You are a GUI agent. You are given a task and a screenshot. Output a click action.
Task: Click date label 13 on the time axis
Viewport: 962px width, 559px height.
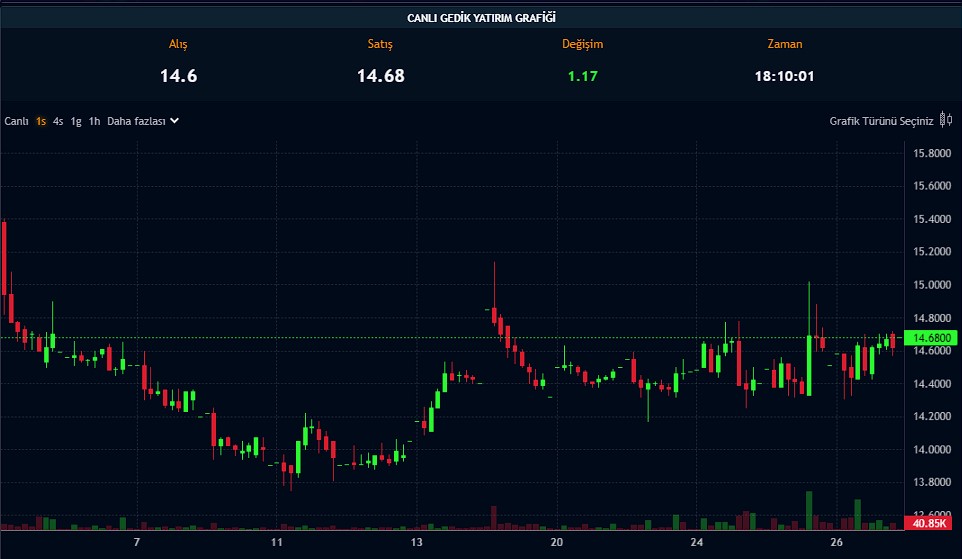click(417, 542)
